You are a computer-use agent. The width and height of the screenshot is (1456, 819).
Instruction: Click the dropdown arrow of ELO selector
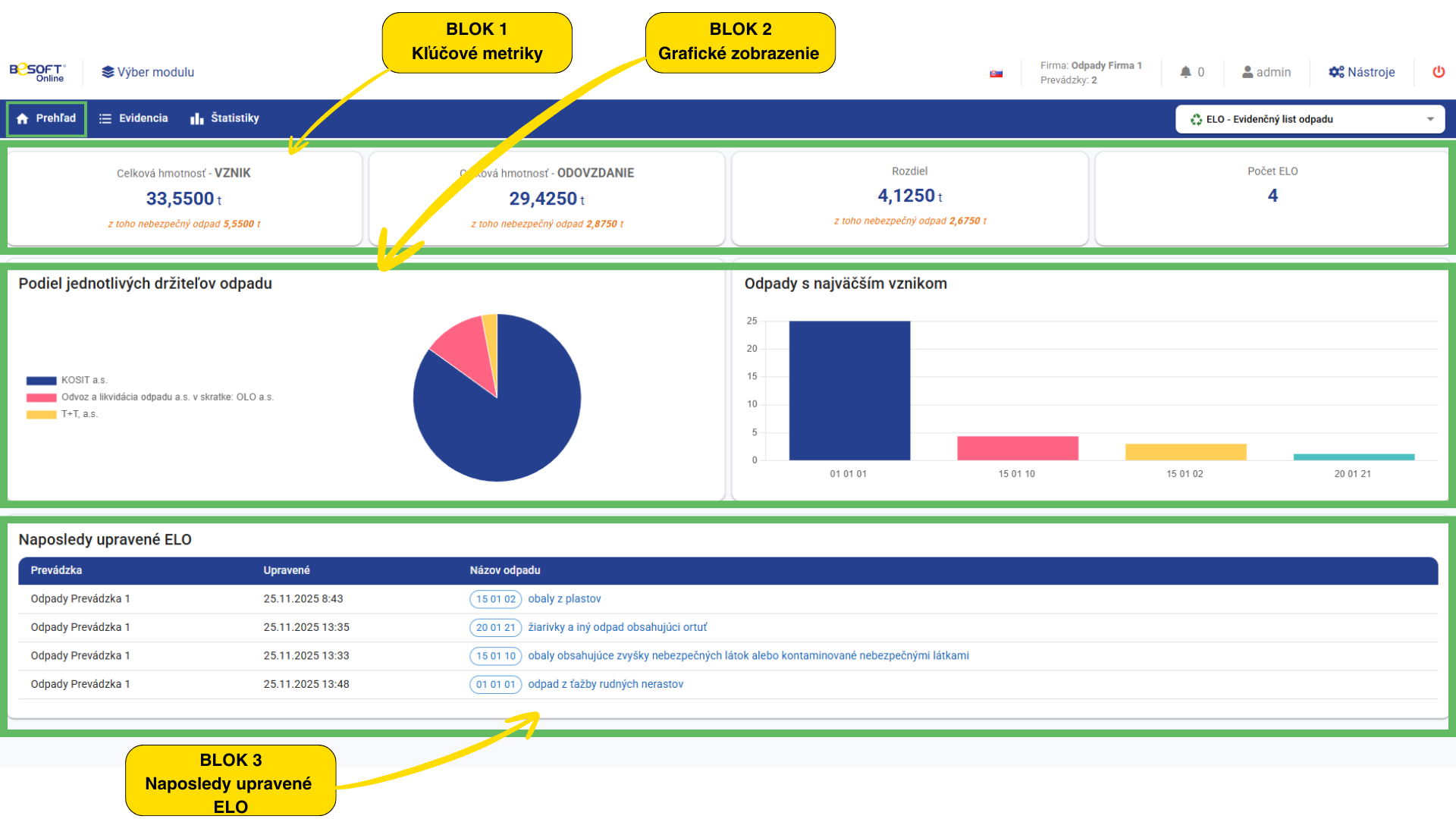pos(1430,119)
